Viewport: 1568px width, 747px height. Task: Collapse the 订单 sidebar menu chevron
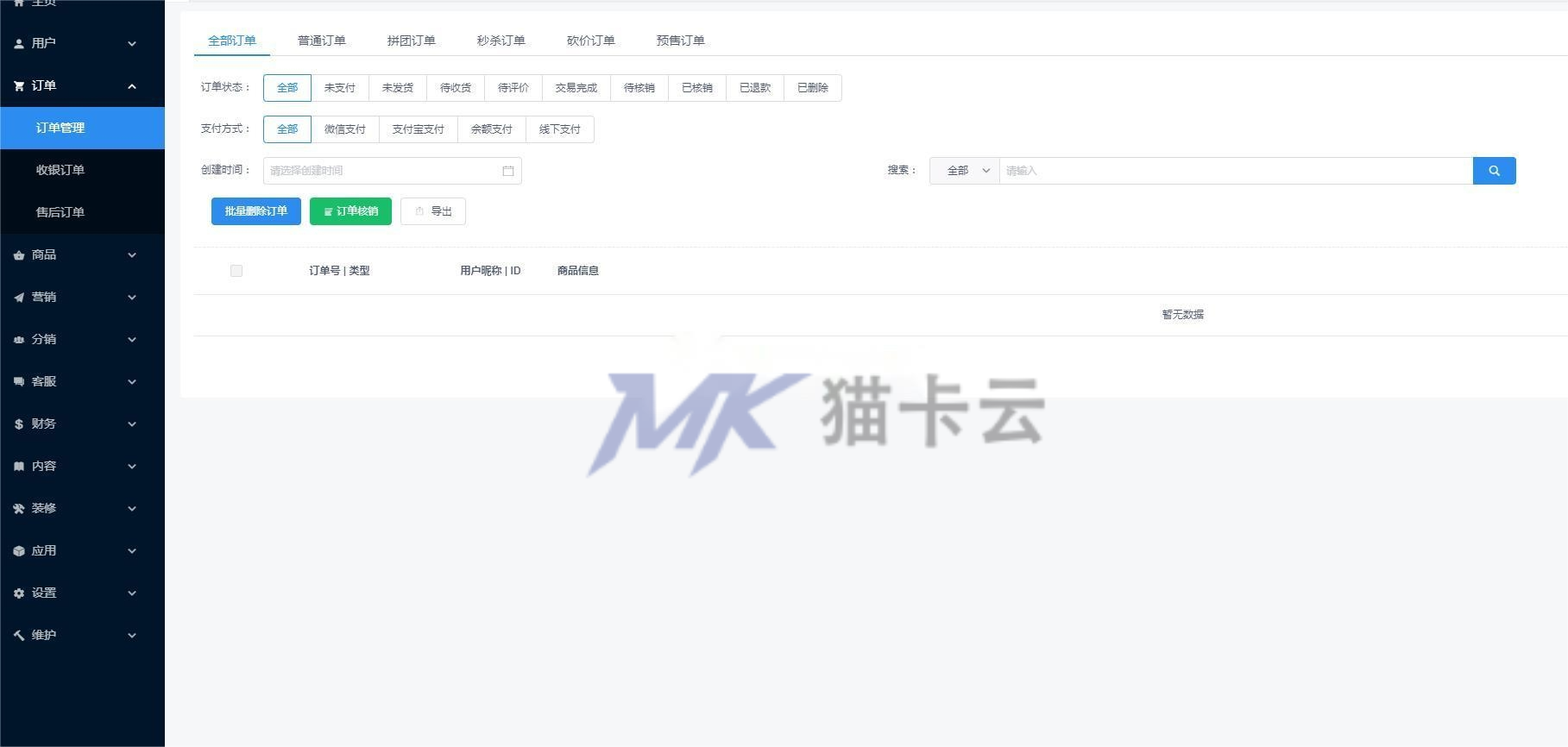(132, 85)
